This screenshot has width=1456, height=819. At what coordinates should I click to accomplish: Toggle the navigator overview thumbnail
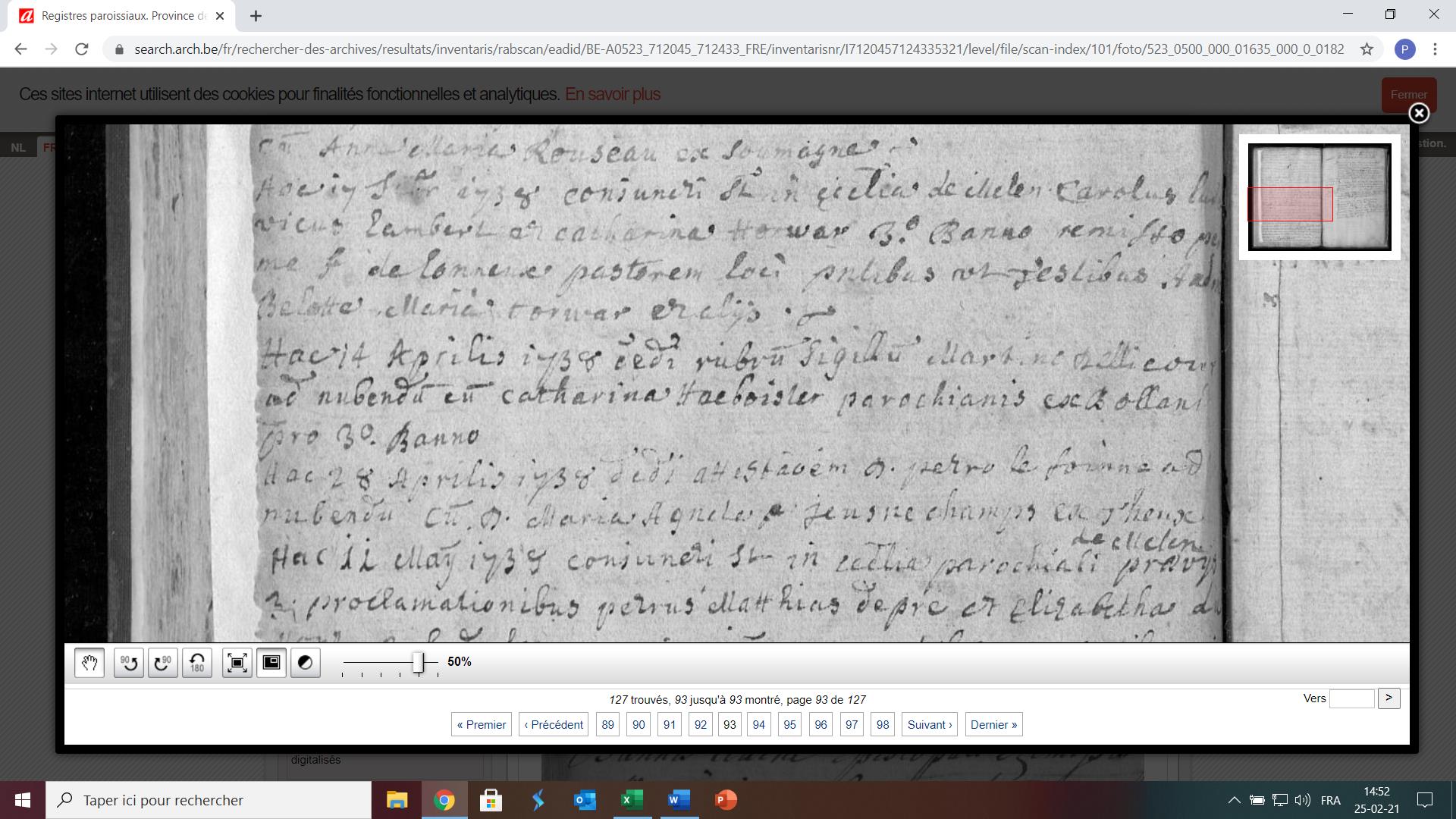tap(271, 663)
